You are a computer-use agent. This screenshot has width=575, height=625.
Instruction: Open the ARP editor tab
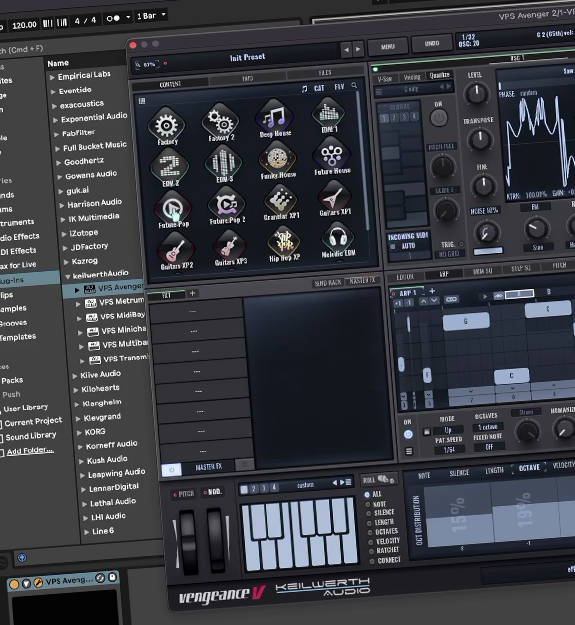pyautogui.click(x=444, y=274)
